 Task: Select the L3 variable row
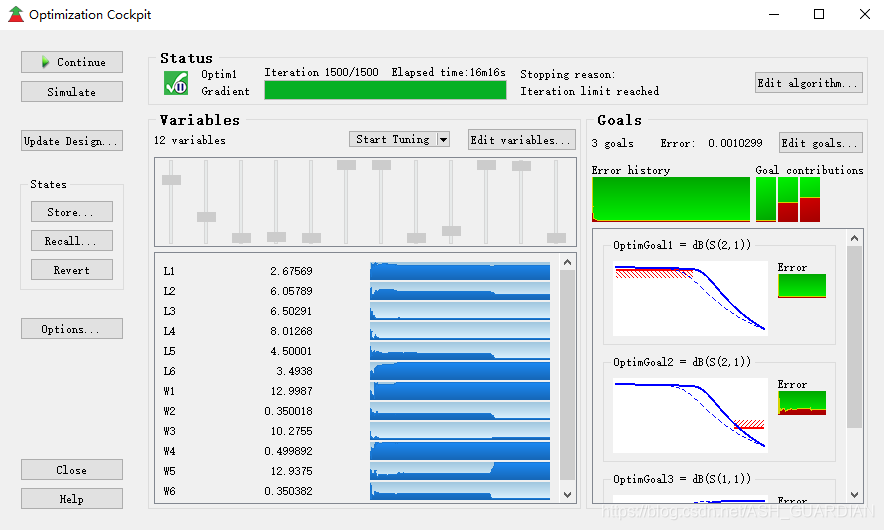pyautogui.click(x=357, y=311)
